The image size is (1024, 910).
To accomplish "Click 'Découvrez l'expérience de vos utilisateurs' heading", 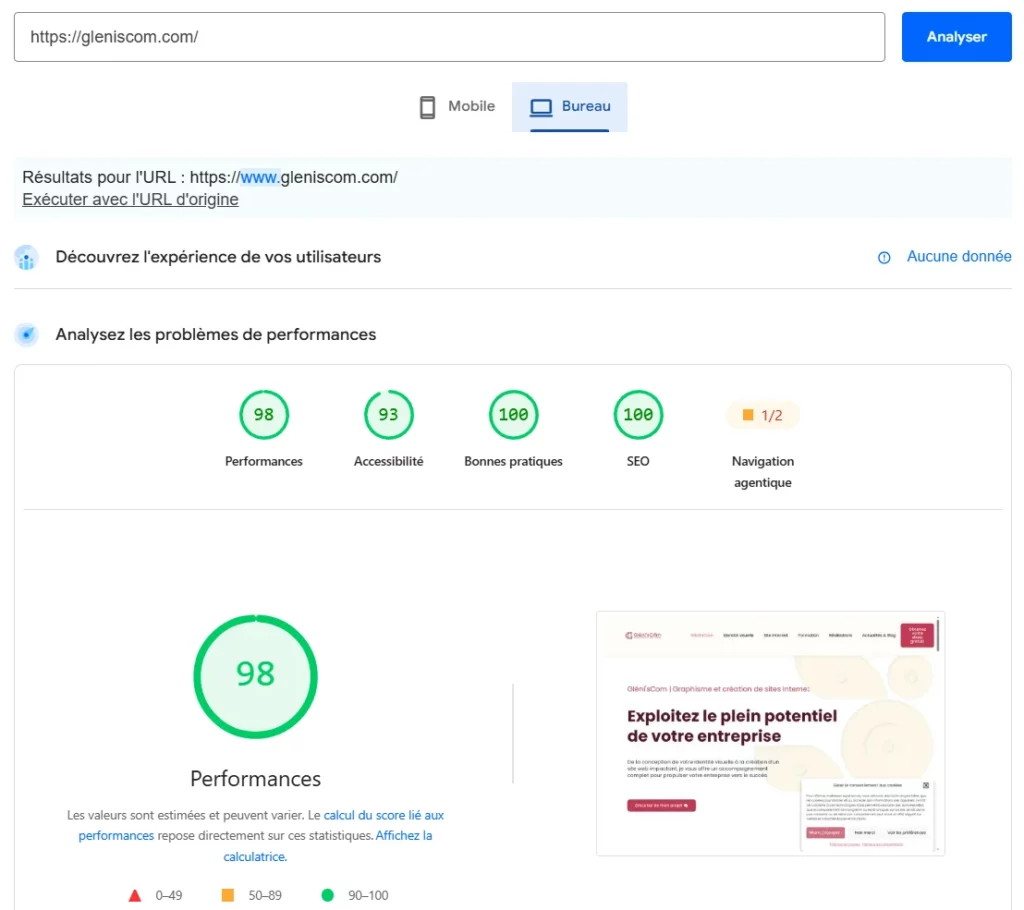I will (x=218, y=257).
